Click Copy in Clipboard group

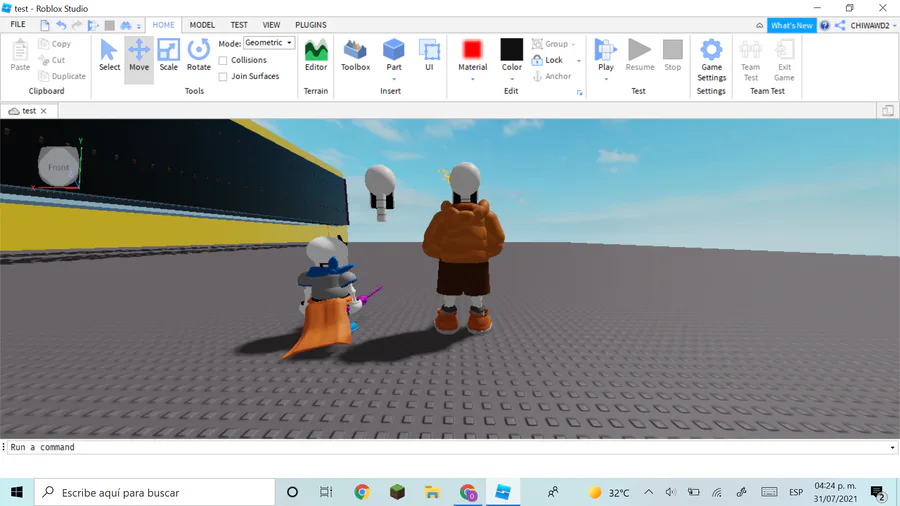coord(55,44)
